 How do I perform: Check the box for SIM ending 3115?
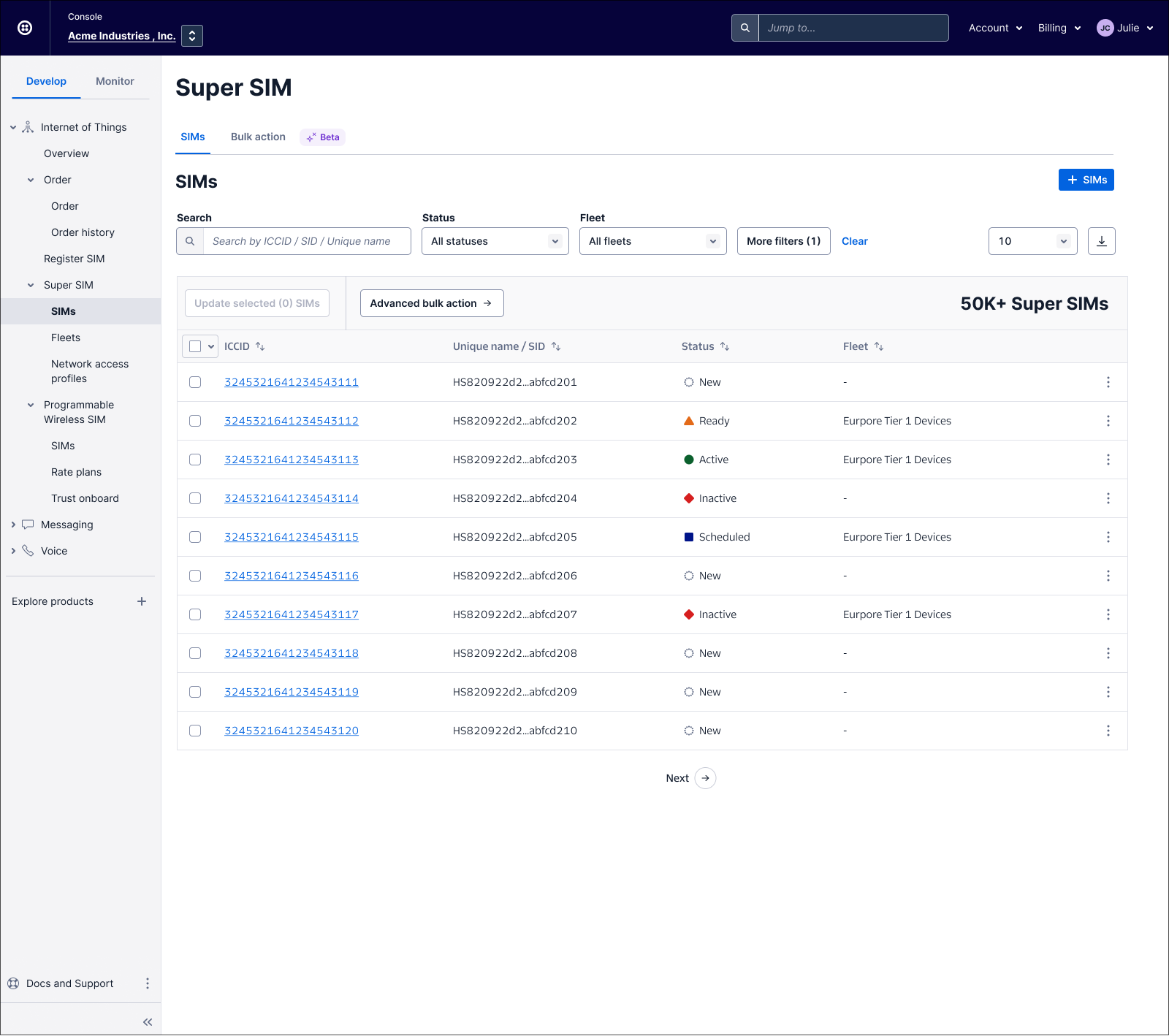click(x=195, y=537)
